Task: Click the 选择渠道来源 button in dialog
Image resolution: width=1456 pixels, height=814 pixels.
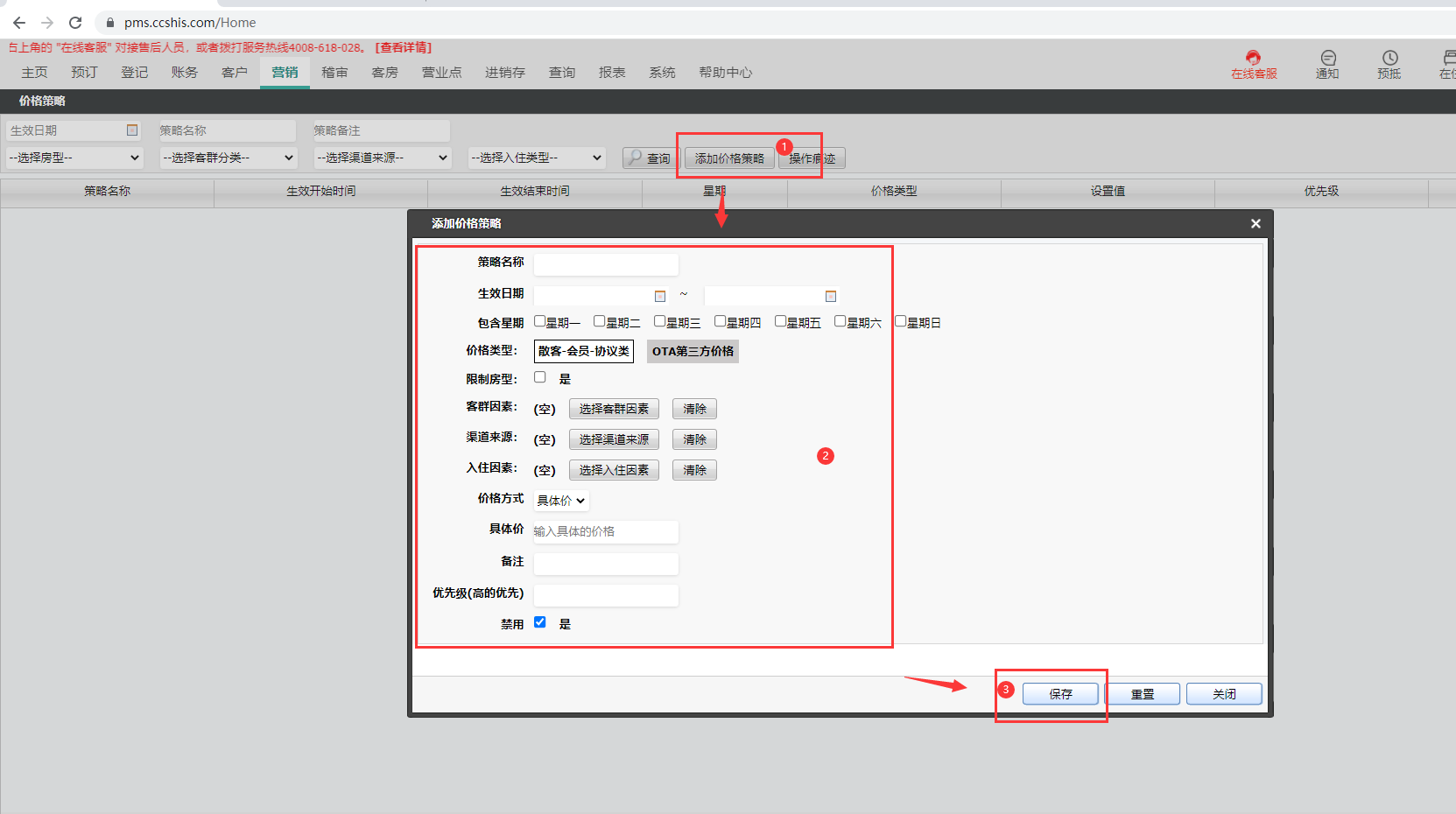Action: click(x=614, y=439)
